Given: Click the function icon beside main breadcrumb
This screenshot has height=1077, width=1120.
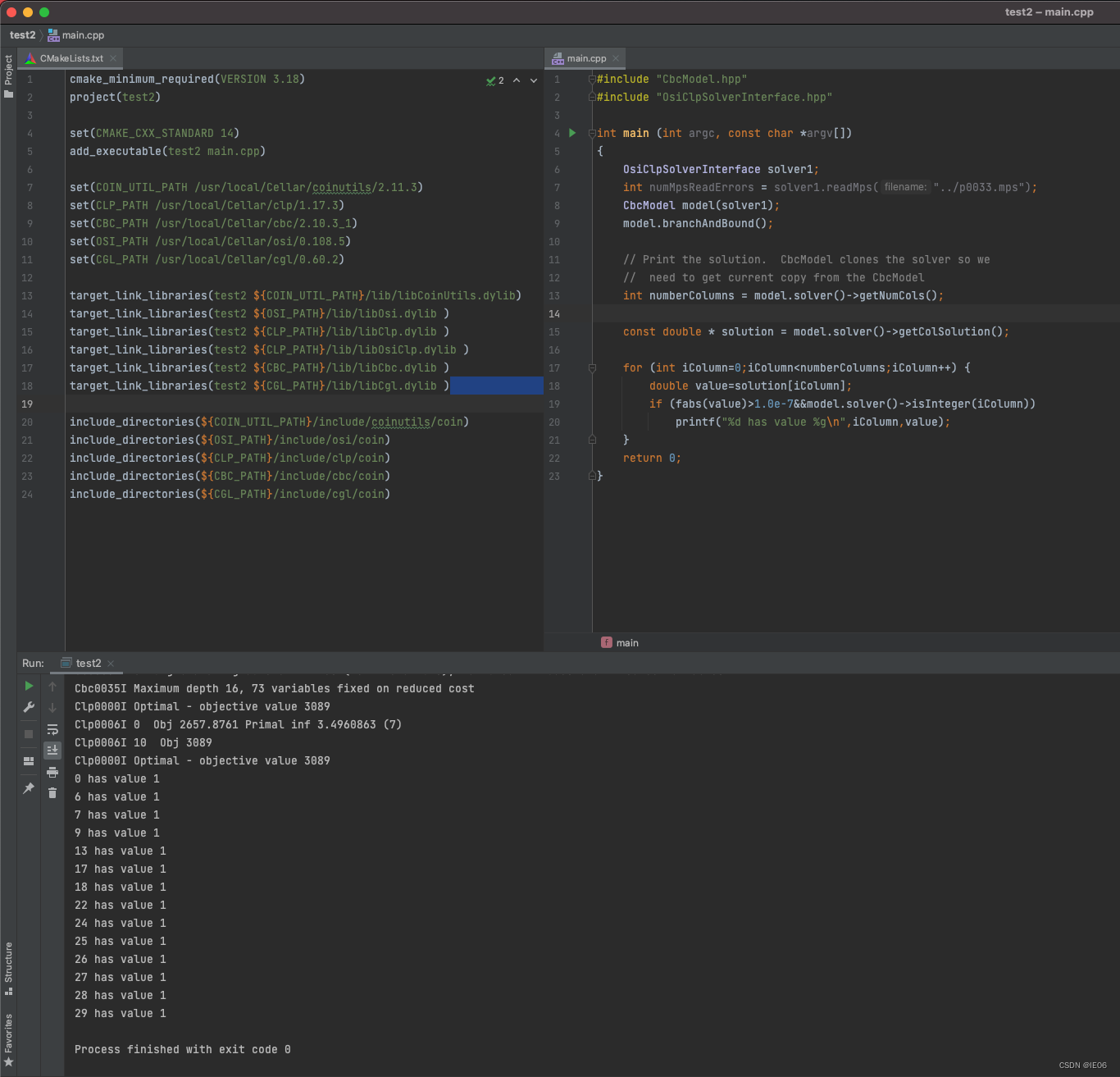Looking at the screenshot, I should click(607, 642).
